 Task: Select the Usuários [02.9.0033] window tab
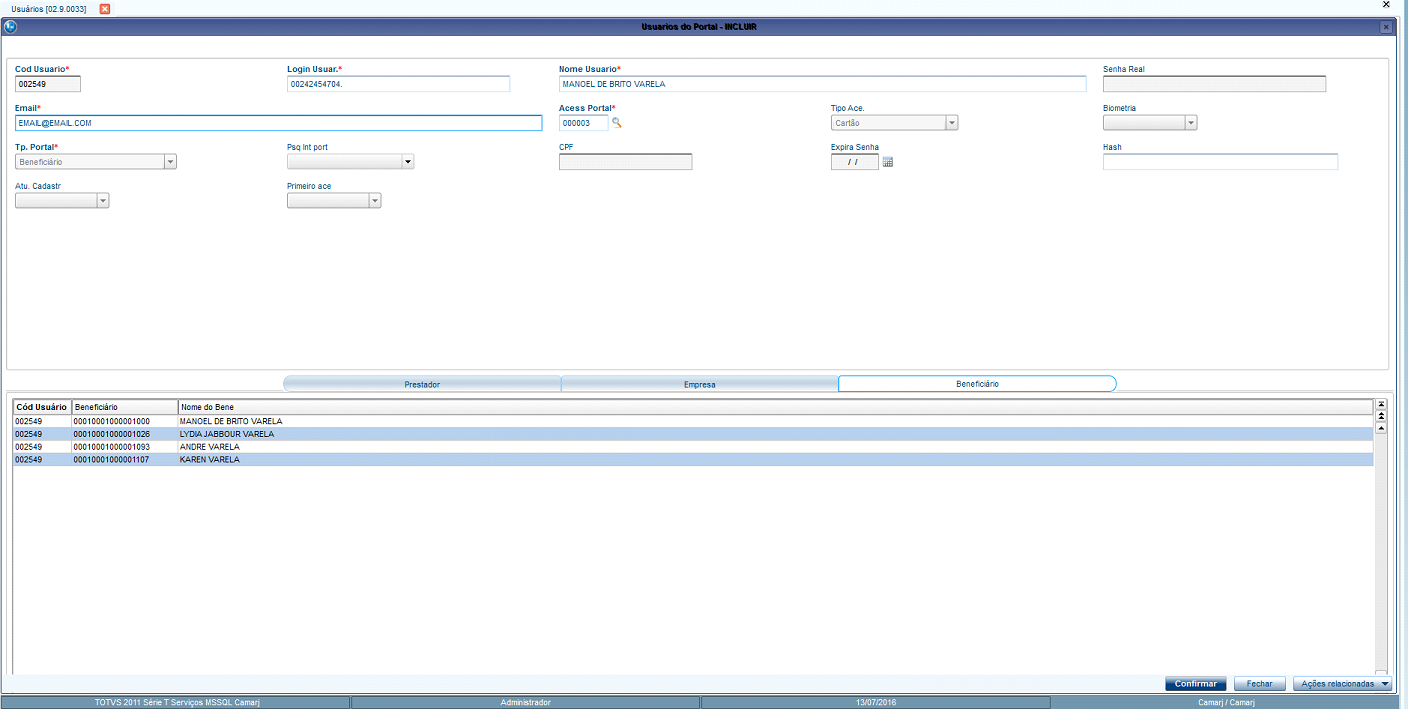48,8
